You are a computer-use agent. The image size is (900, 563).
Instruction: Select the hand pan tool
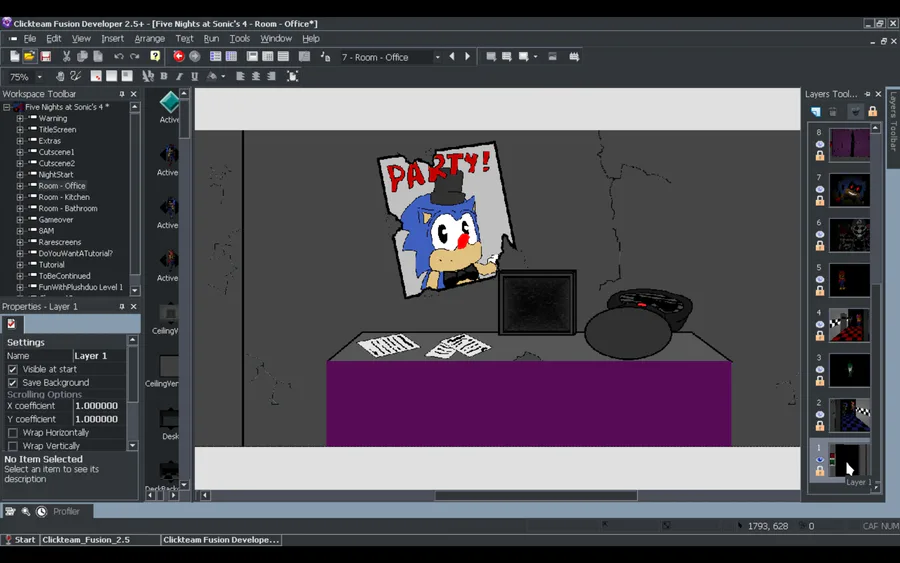point(60,76)
